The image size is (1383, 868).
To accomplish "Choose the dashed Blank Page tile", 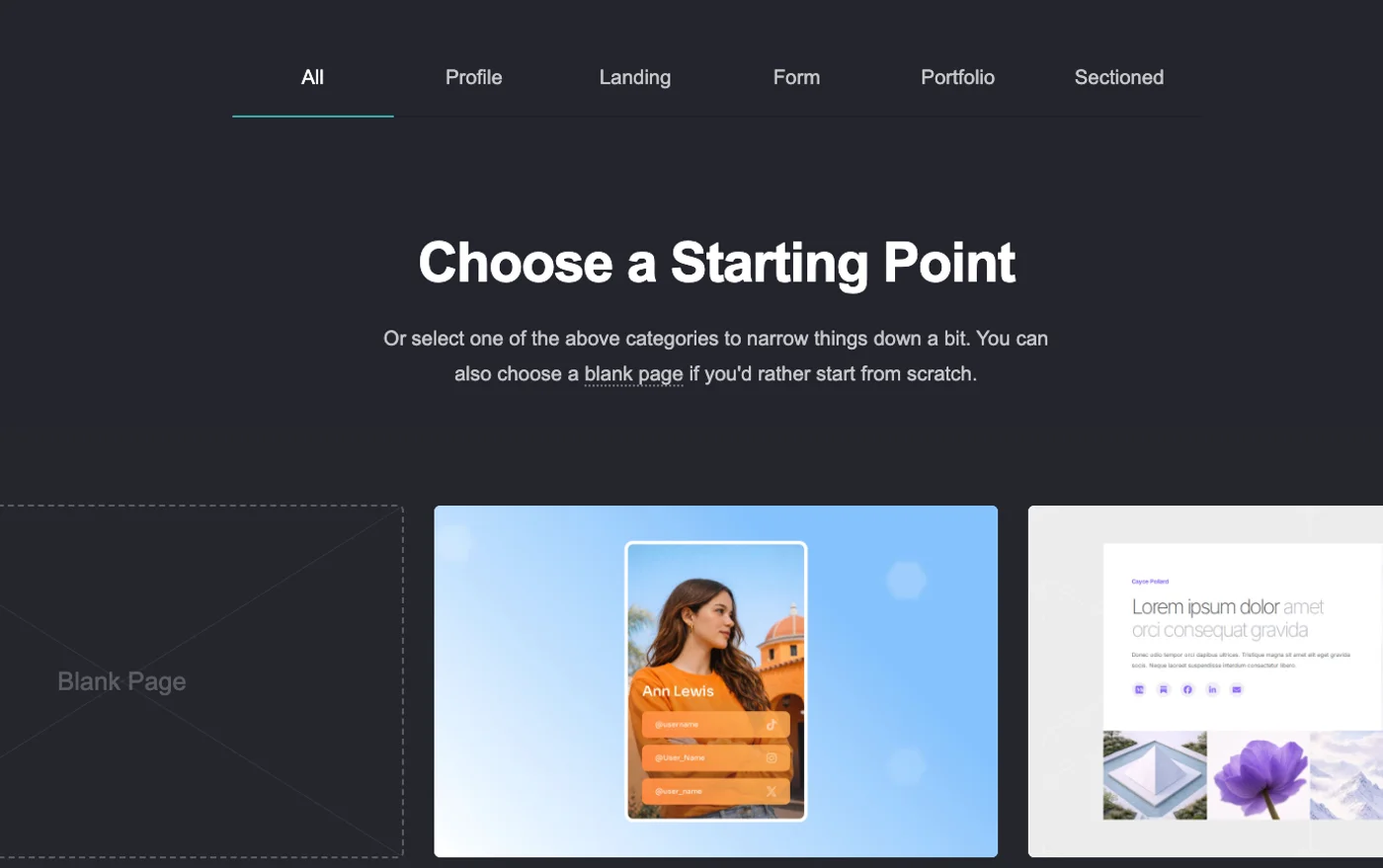I will (x=202, y=681).
